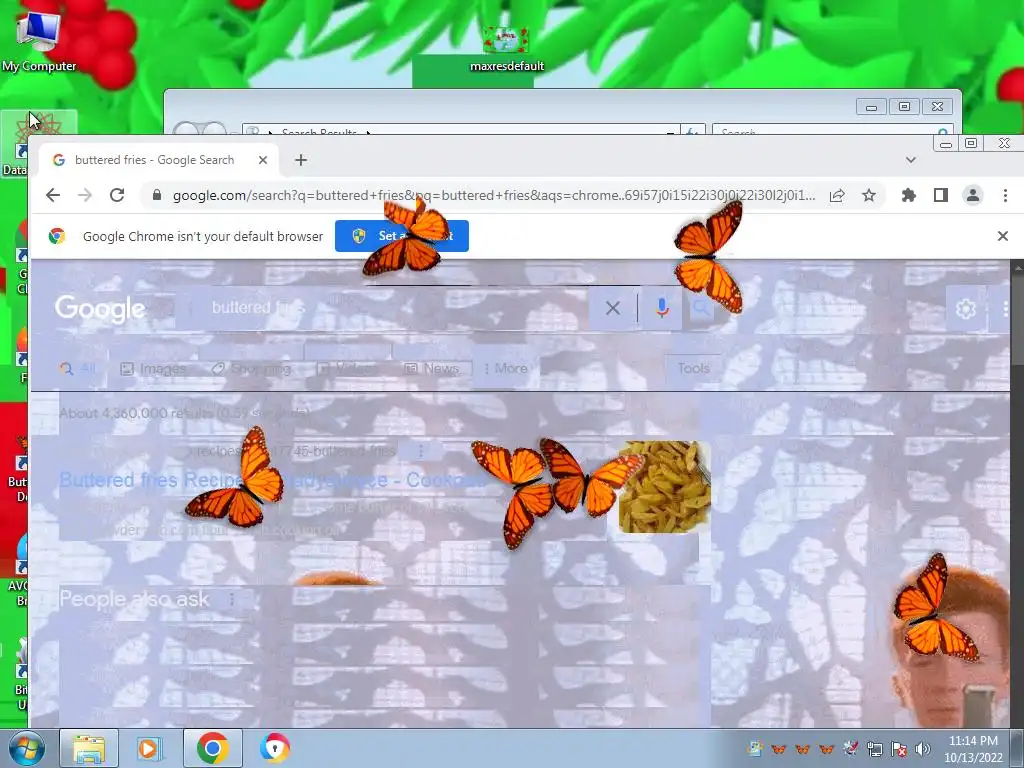Expand the More search categories menu
This screenshot has width=1024, height=768.
pyautogui.click(x=505, y=369)
